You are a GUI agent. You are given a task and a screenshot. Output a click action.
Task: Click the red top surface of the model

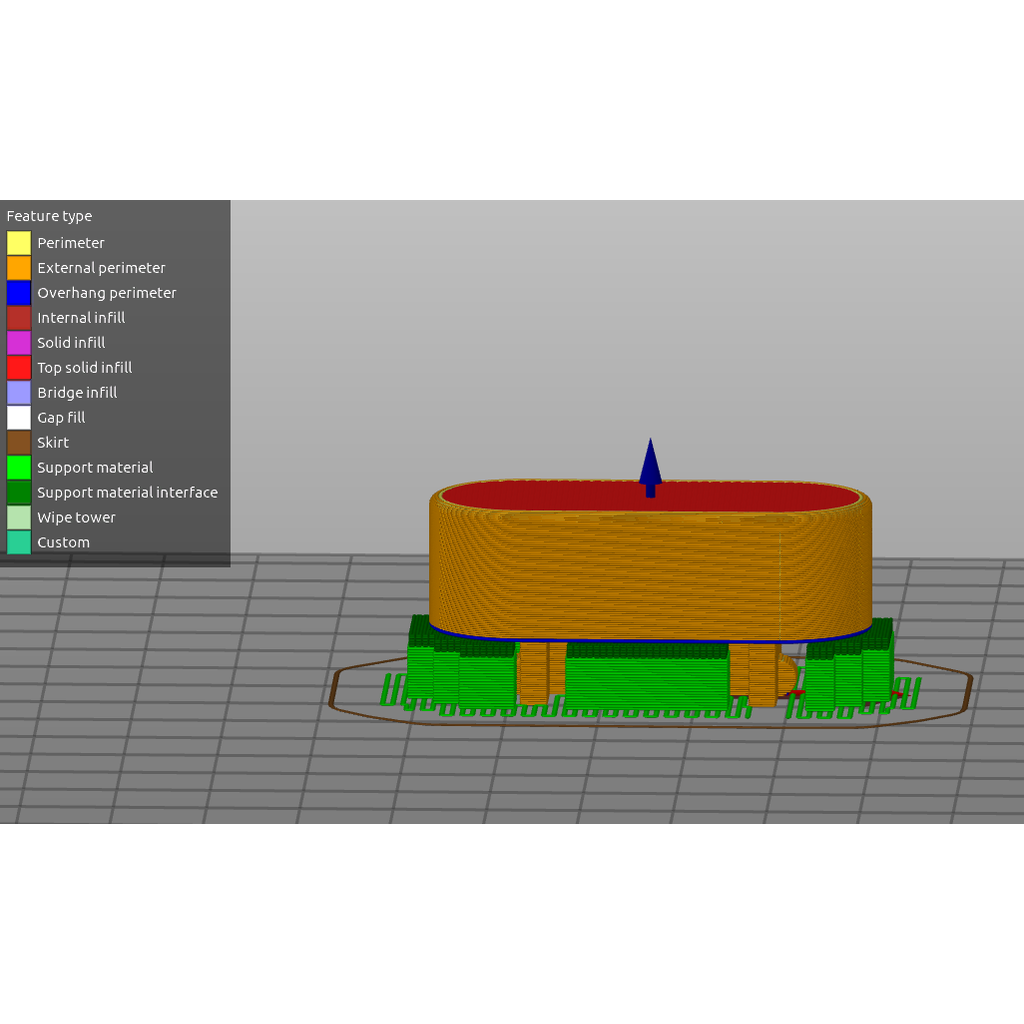click(x=560, y=497)
